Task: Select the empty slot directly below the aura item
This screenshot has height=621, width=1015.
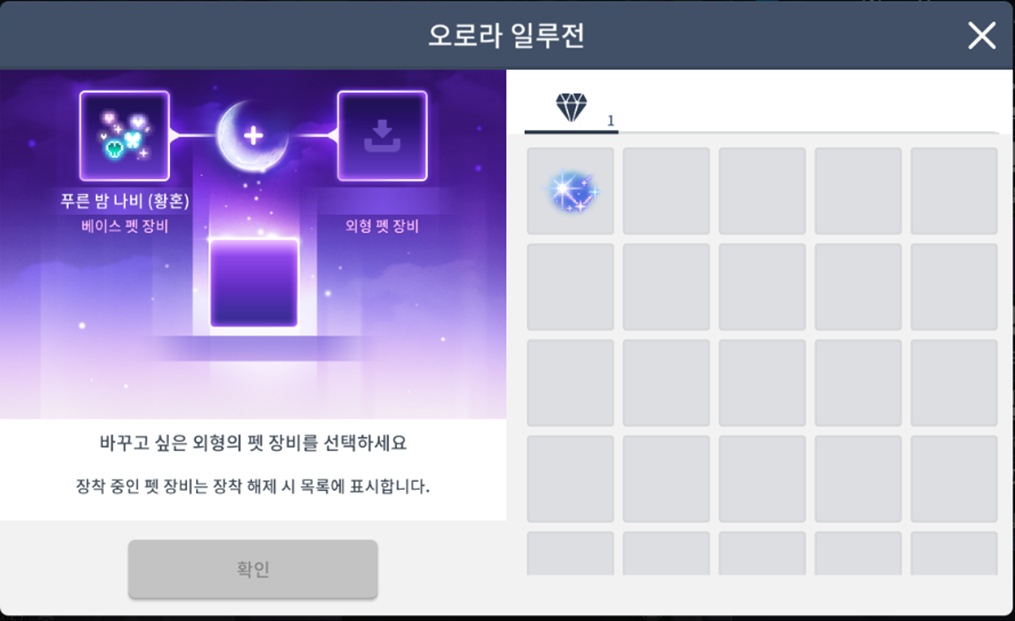Action: (570, 287)
